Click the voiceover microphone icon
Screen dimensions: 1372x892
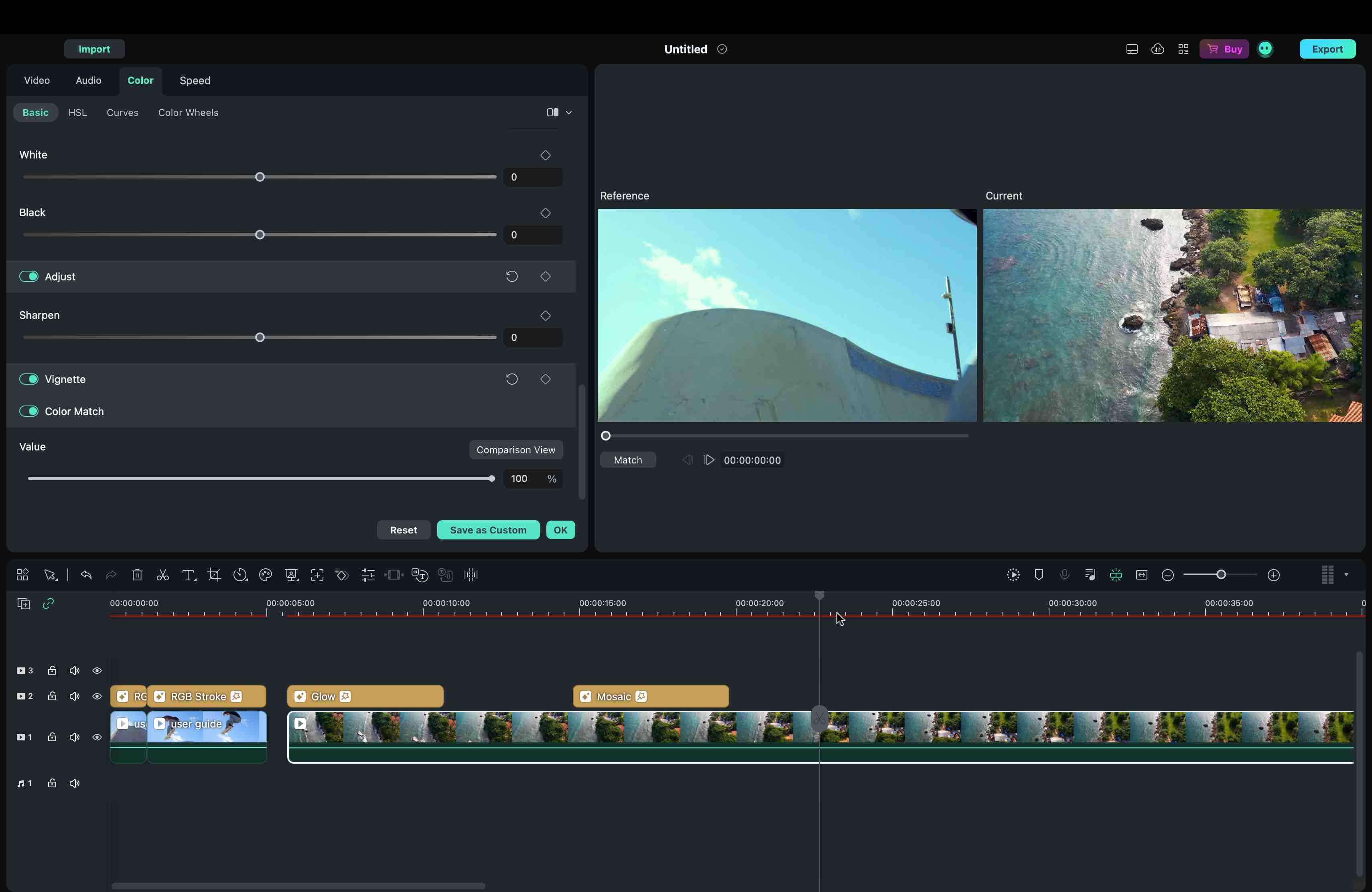tap(1065, 574)
